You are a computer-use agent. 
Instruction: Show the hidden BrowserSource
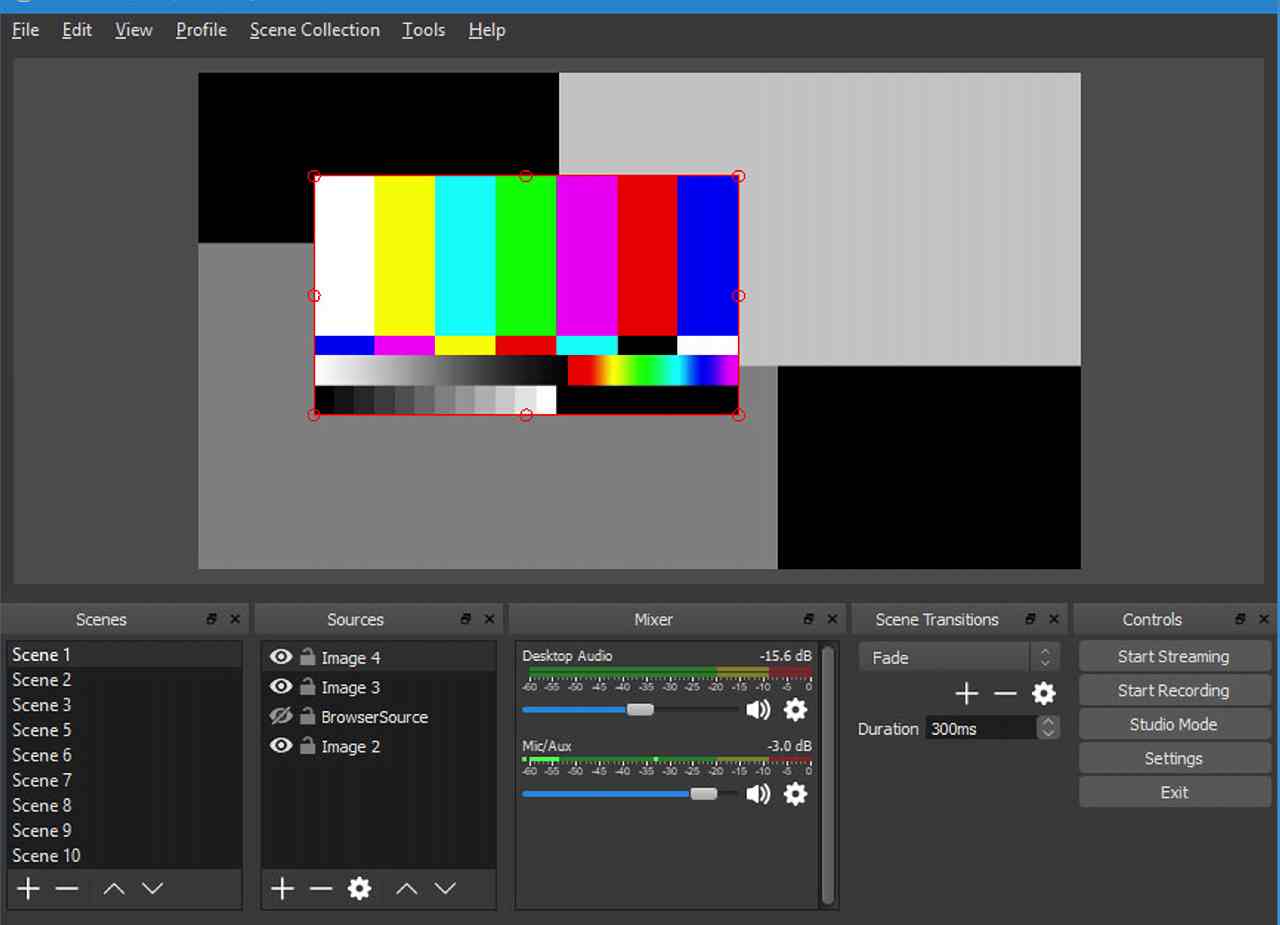281,717
